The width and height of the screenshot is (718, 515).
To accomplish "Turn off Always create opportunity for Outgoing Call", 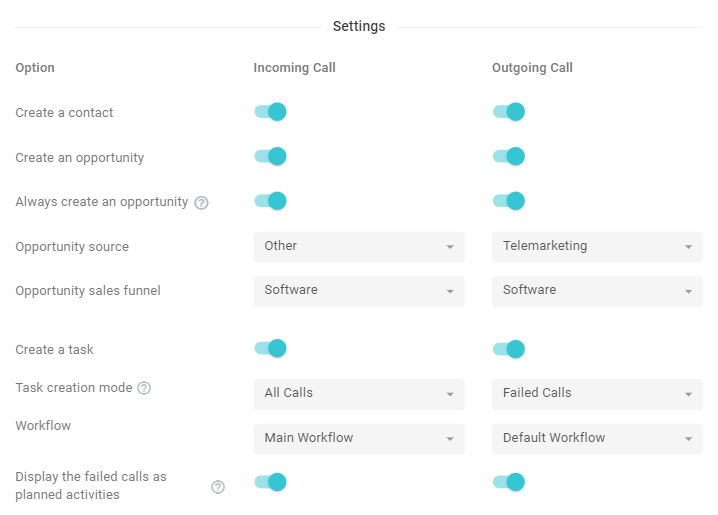I will pyautogui.click(x=509, y=201).
